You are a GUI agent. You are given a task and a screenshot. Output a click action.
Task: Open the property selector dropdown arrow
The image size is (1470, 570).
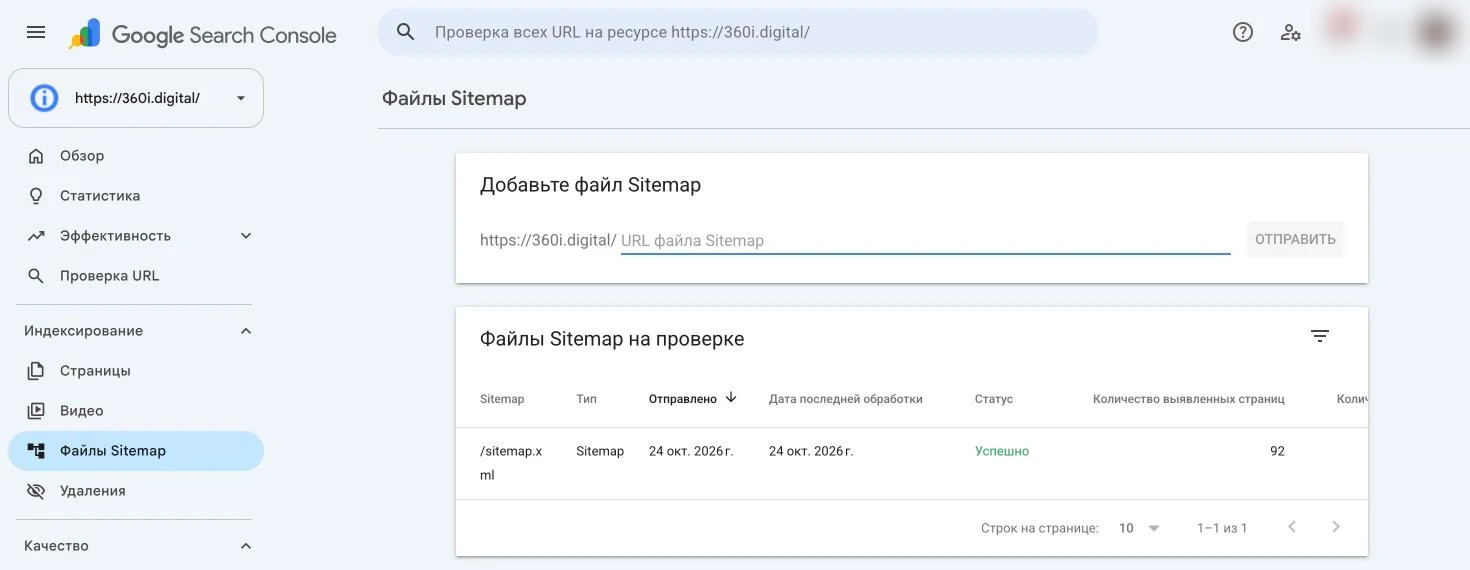(241, 98)
